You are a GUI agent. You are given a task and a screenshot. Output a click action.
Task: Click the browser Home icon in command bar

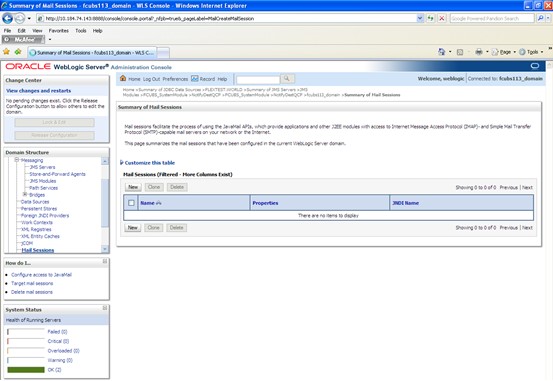[441, 52]
